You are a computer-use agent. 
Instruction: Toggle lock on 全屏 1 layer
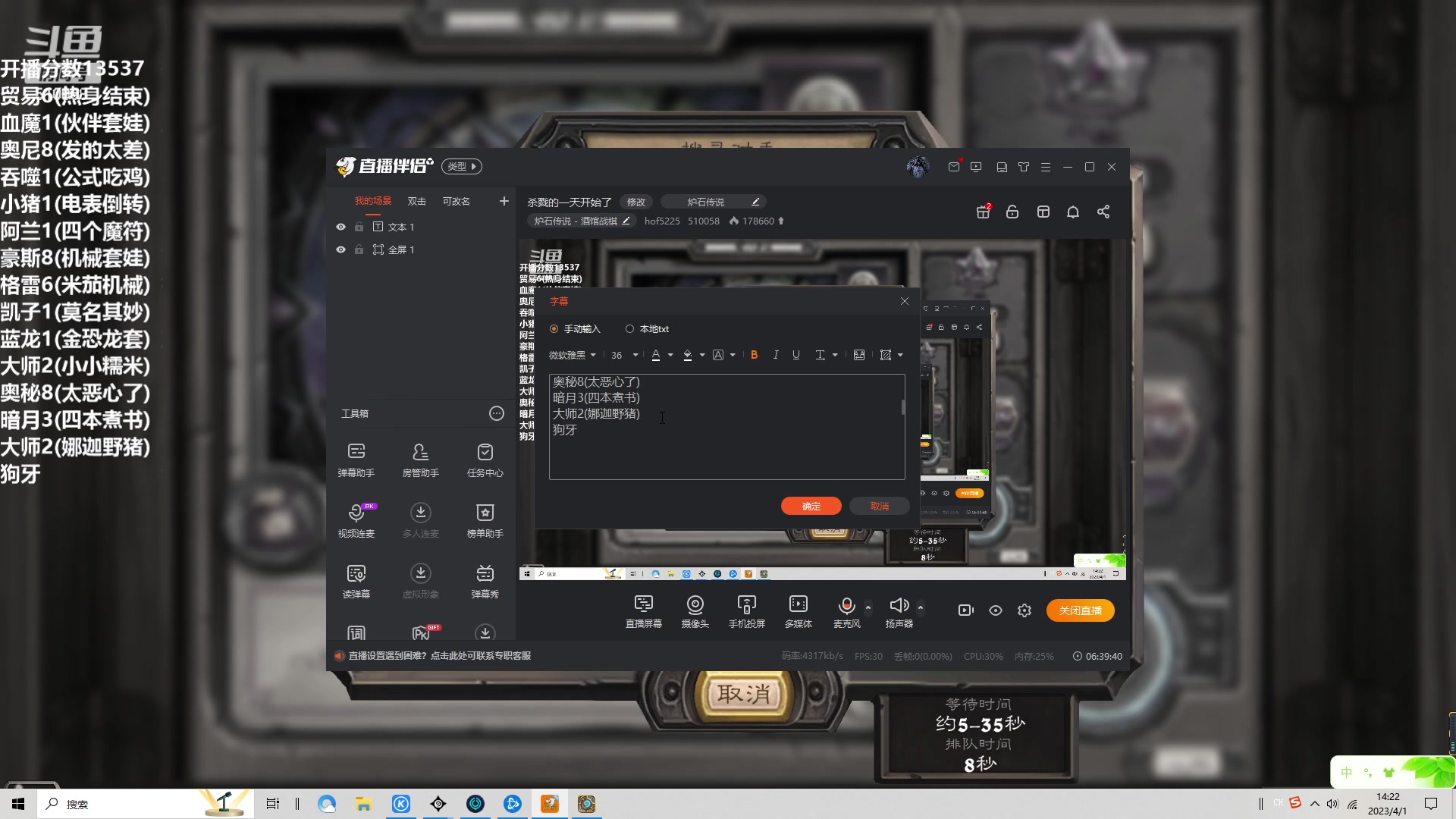pyautogui.click(x=359, y=249)
